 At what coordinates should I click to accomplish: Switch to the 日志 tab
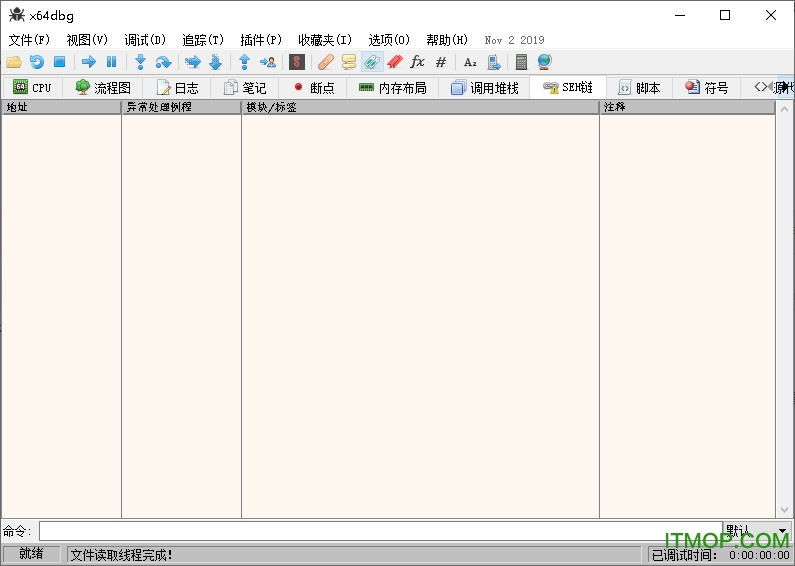(177, 88)
